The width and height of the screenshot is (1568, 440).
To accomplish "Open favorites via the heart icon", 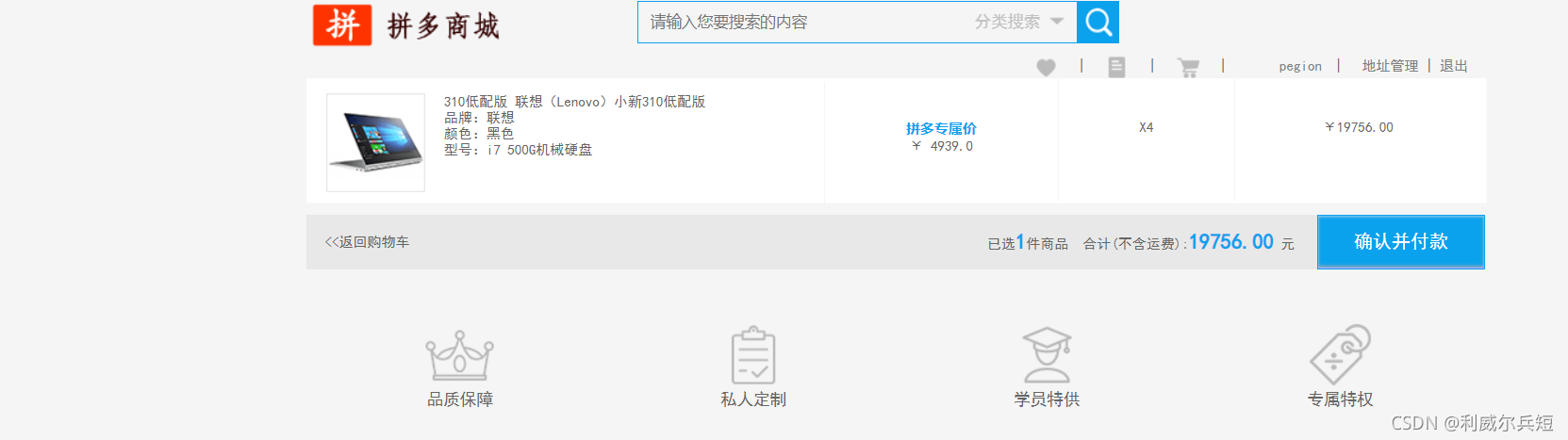I will [x=1046, y=67].
